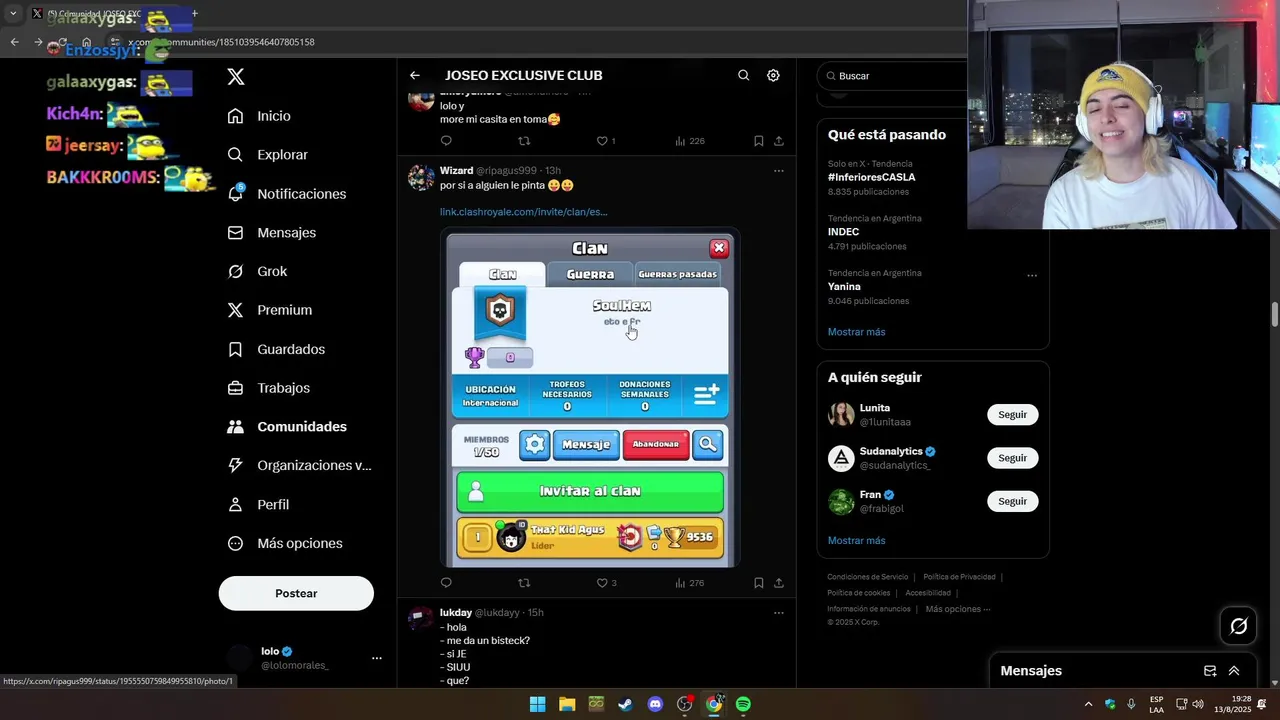Open Discord from taskbar

tap(655, 704)
